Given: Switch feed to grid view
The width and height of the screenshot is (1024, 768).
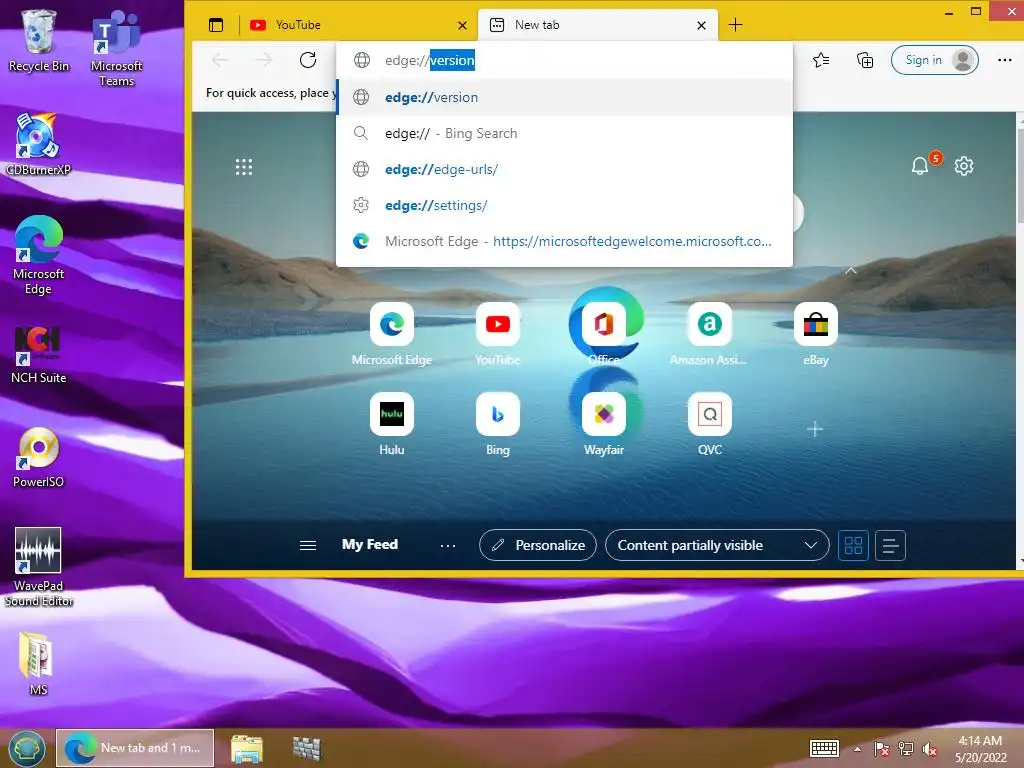Looking at the screenshot, I should click(x=853, y=545).
